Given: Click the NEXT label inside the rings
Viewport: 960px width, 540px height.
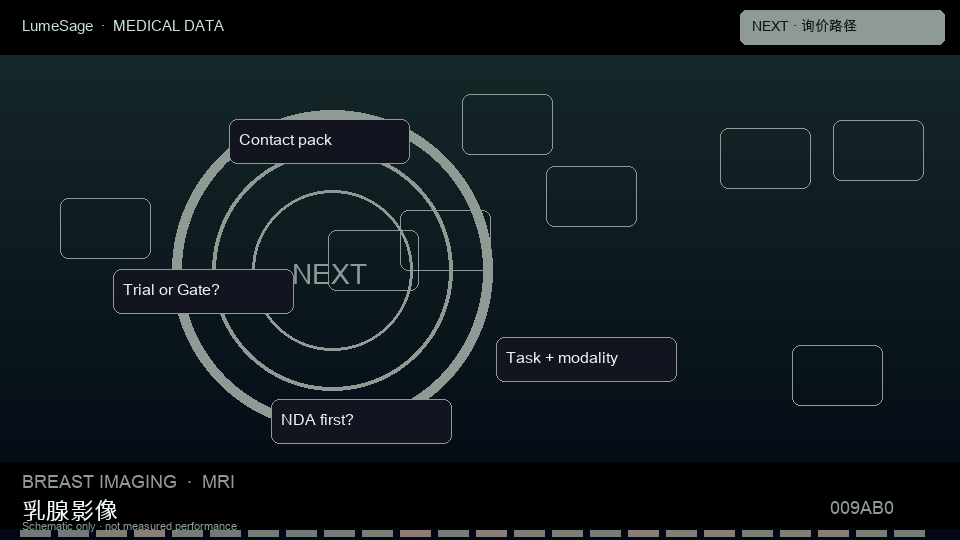Looking at the screenshot, I should (329, 274).
